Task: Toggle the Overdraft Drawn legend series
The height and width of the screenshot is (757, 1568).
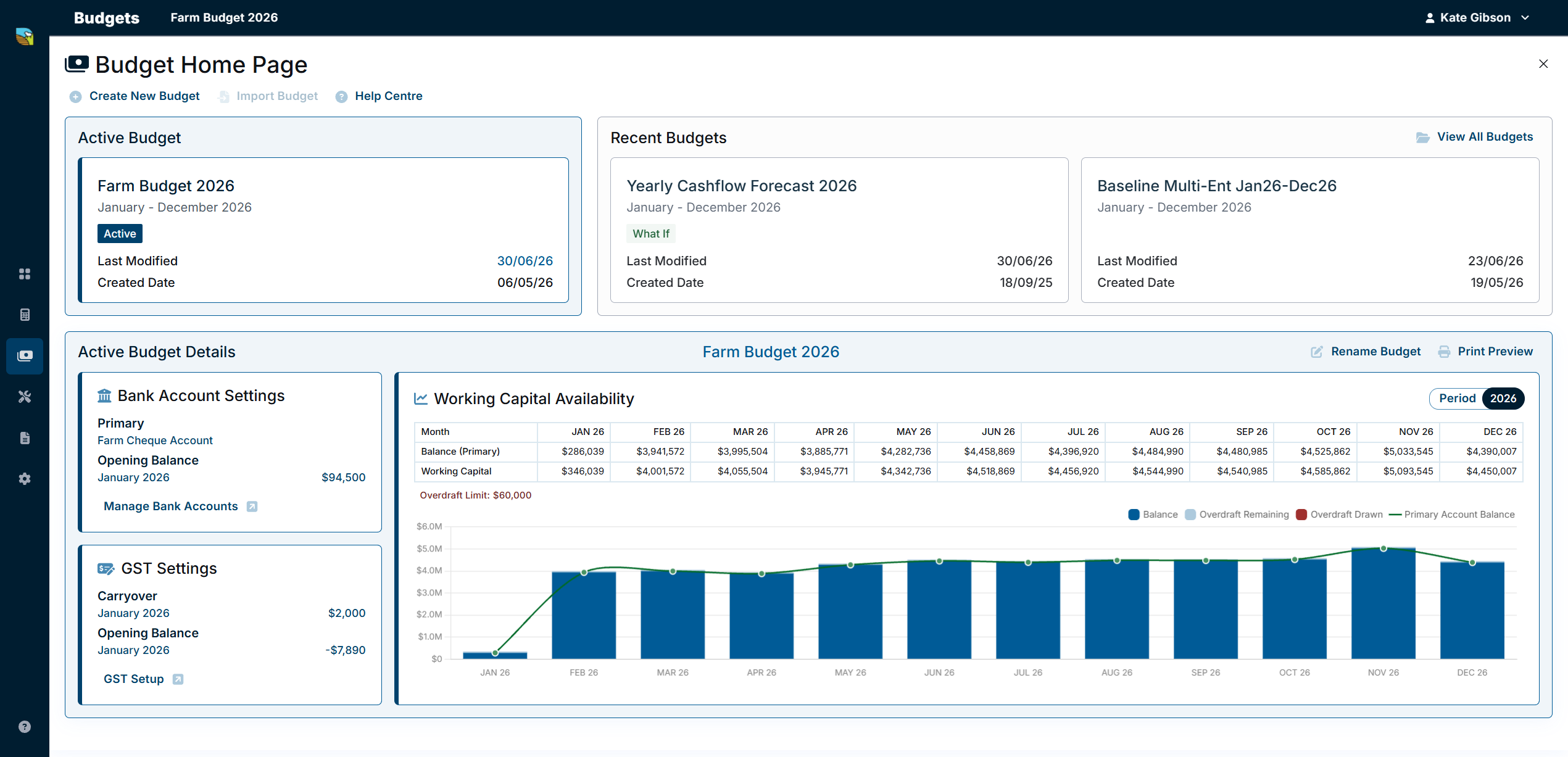Action: pyautogui.click(x=1339, y=515)
